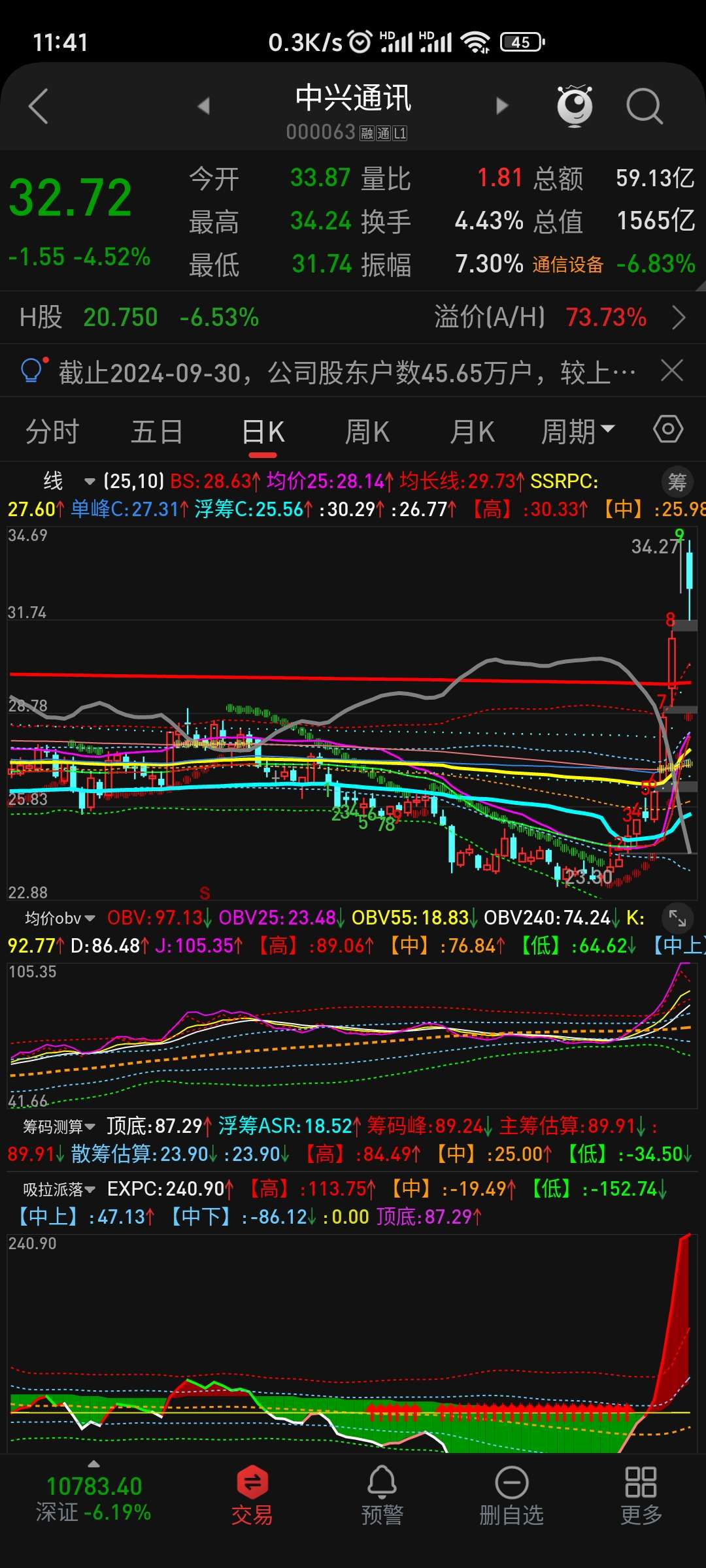Tap H股 20.750 price

(x=120, y=318)
